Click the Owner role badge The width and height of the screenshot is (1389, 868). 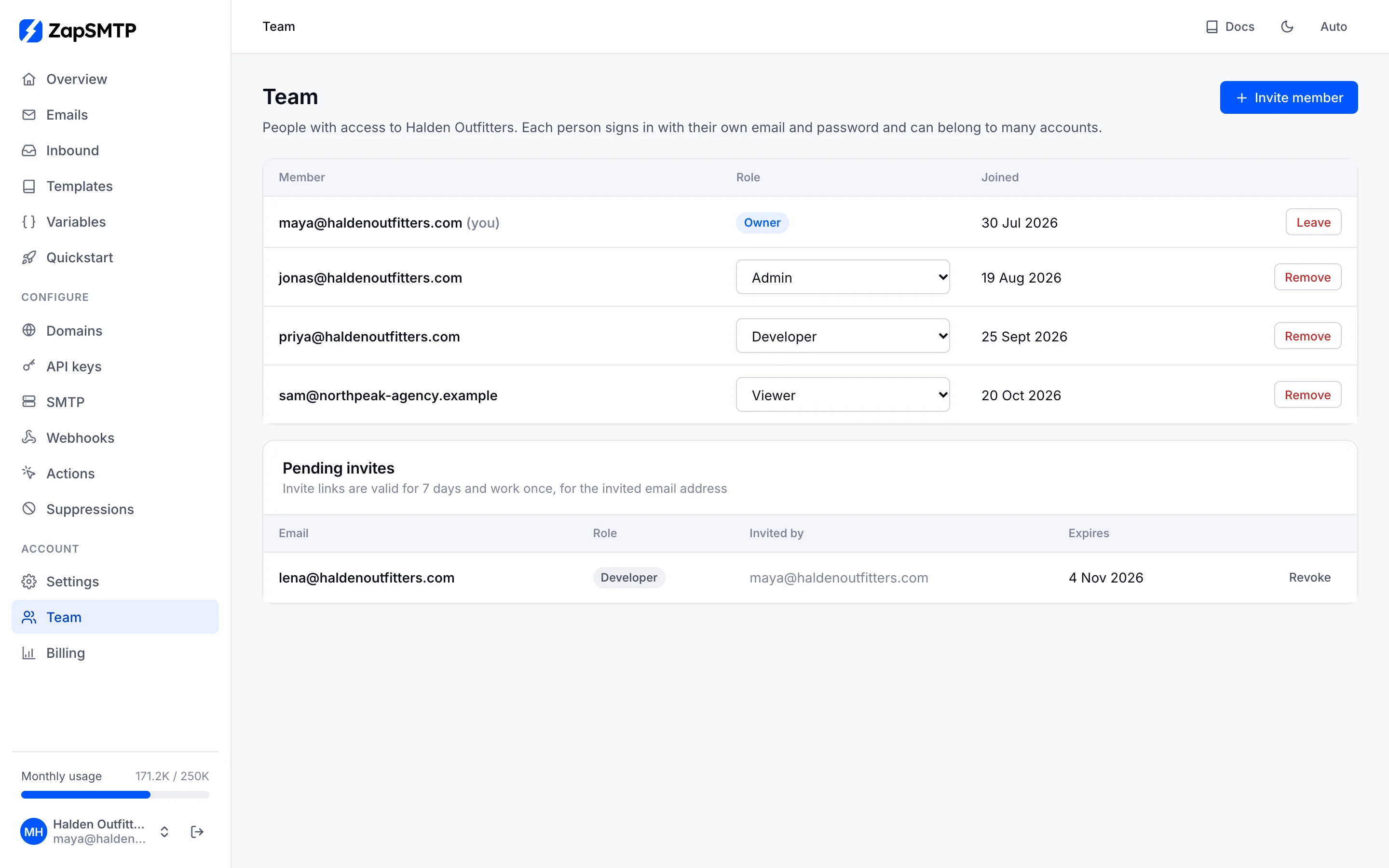762,222
